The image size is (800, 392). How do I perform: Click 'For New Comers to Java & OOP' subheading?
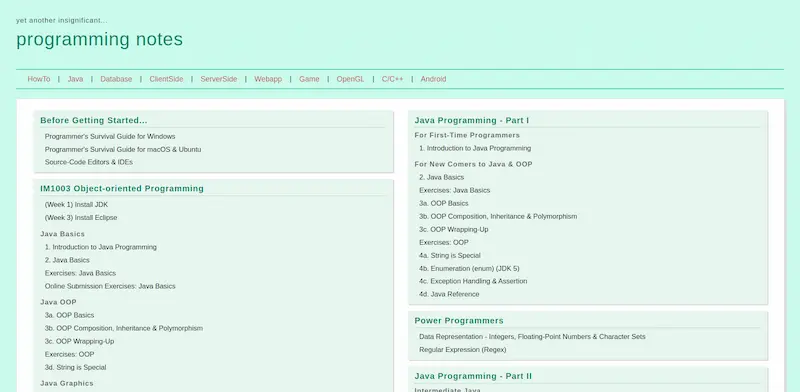click(x=473, y=164)
